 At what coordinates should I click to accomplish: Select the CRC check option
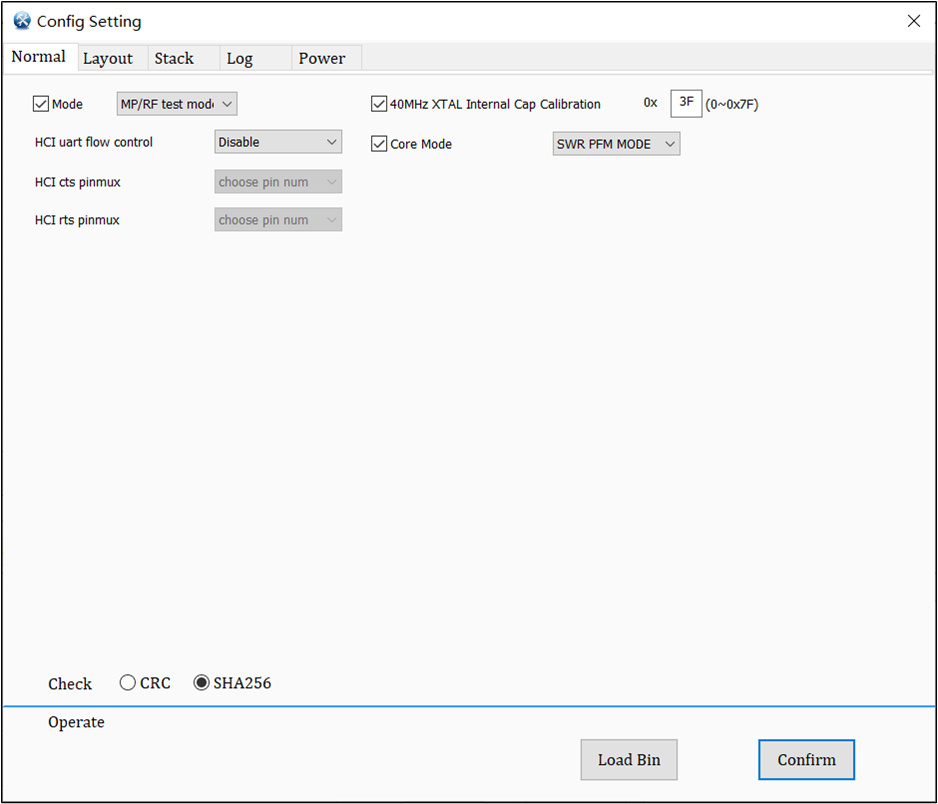(x=128, y=682)
